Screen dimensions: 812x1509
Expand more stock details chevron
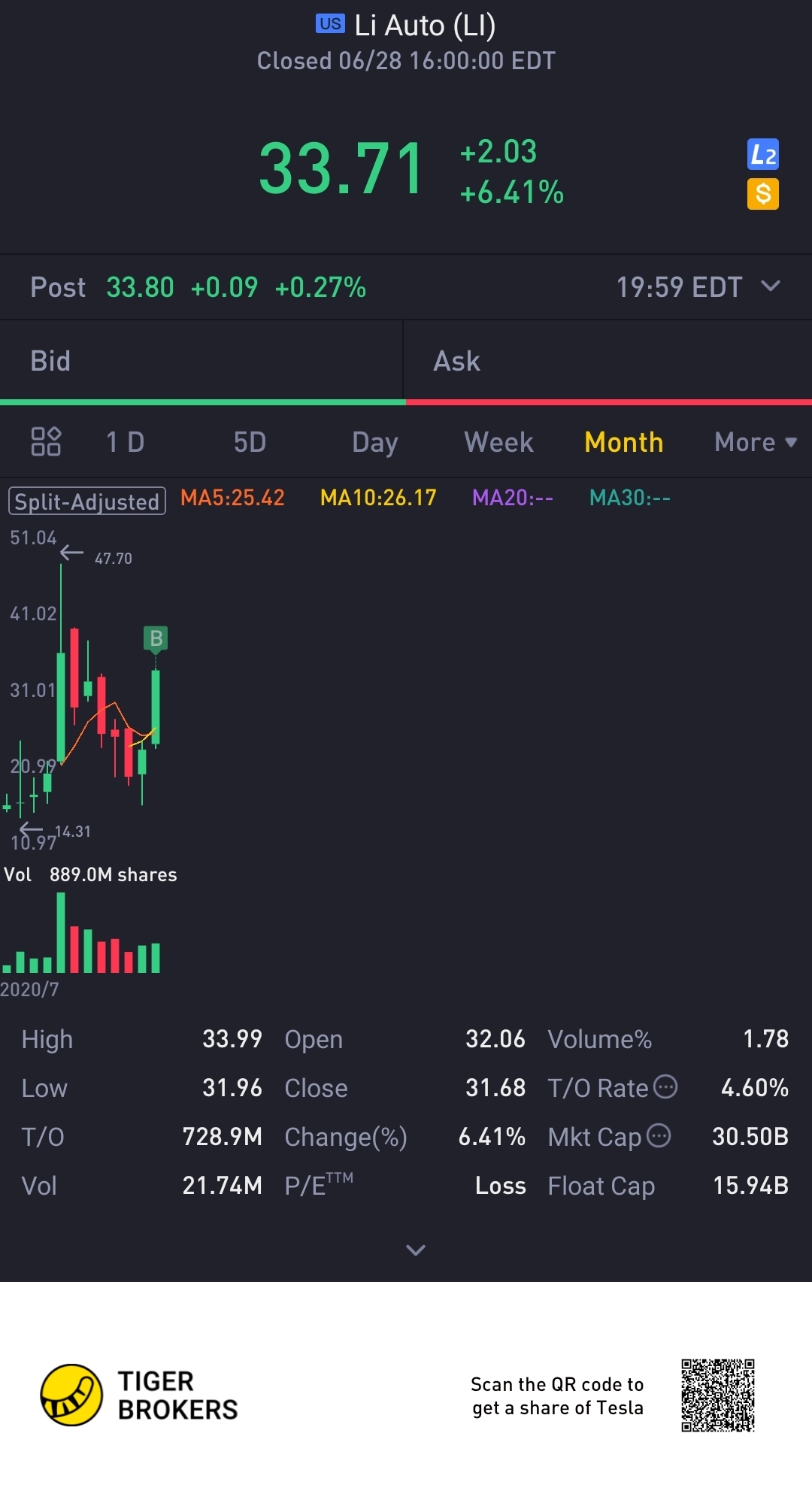tap(416, 1250)
